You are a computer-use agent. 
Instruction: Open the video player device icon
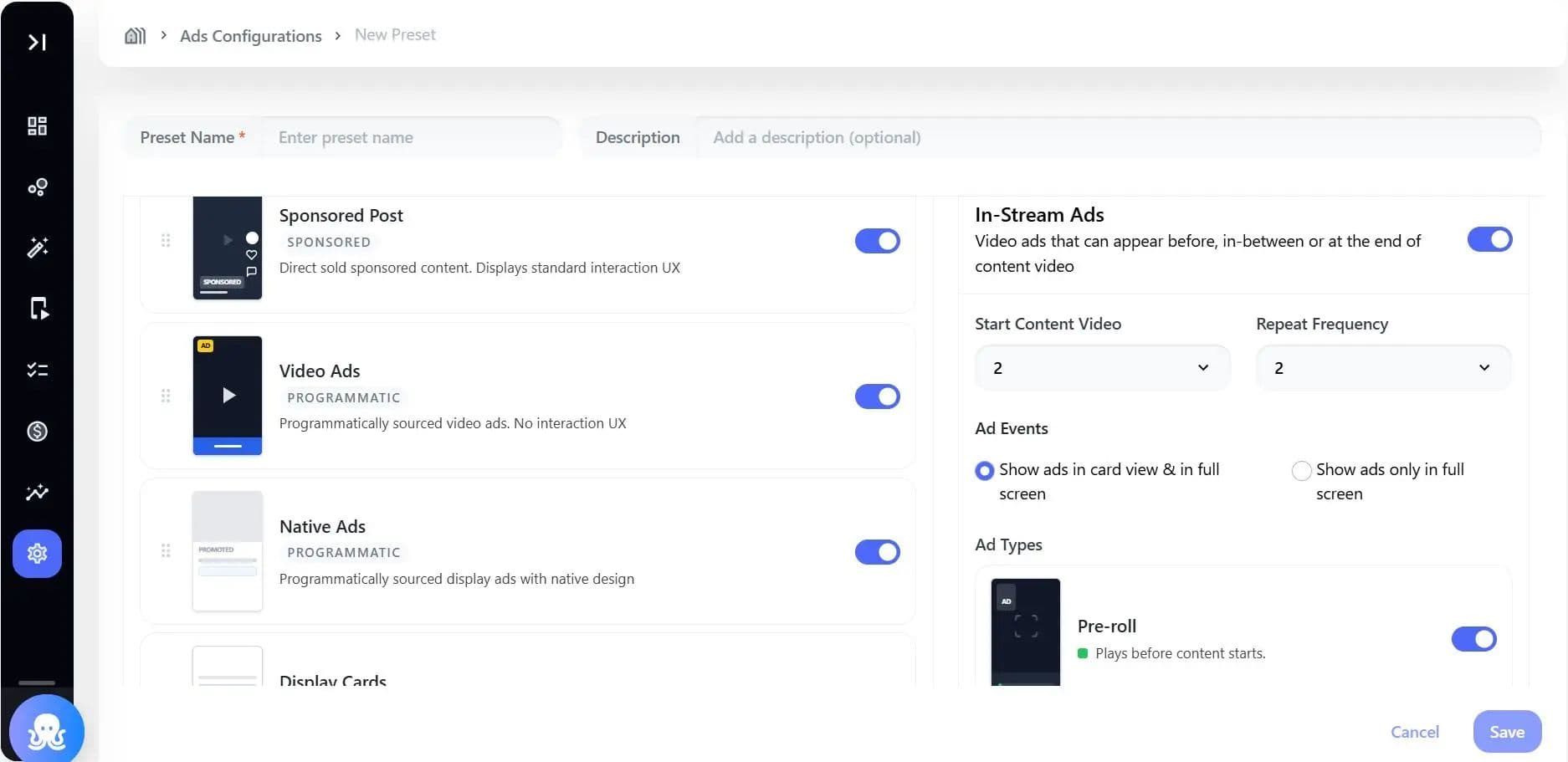pyautogui.click(x=38, y=309)
